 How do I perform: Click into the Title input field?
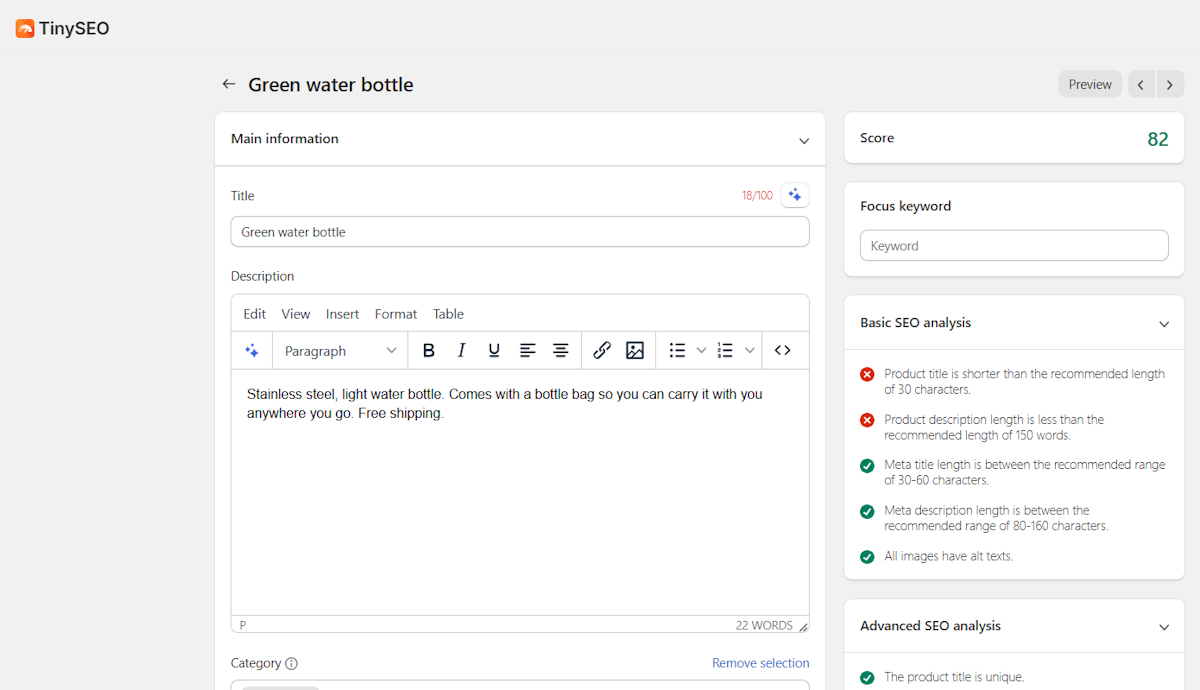click(520, 232)
